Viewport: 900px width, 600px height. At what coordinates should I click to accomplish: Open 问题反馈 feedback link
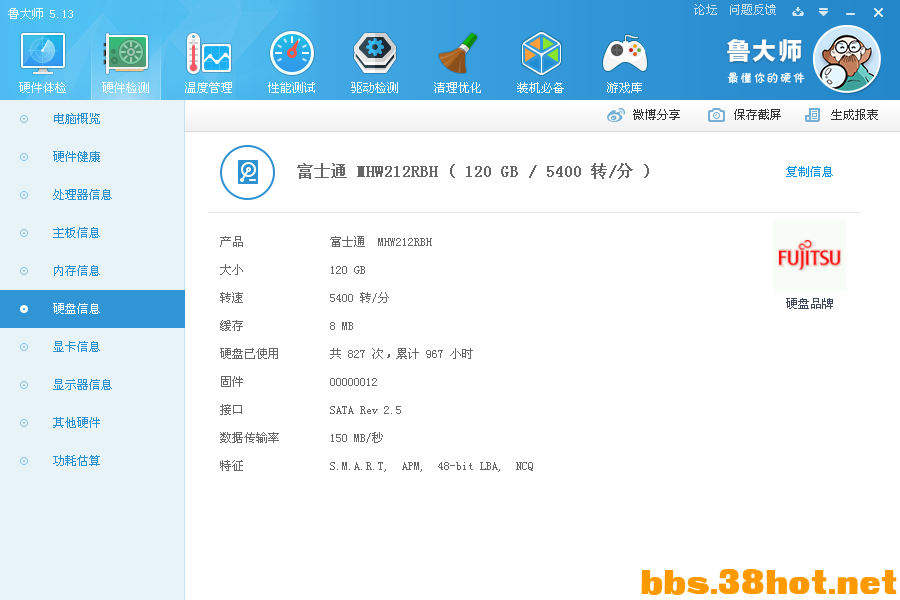(752, 10)
